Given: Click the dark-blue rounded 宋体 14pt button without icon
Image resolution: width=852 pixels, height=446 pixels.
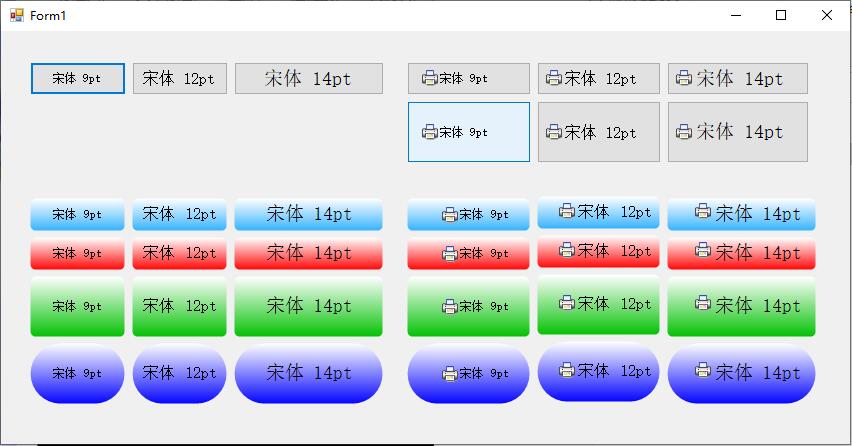Looking at the screenshot, I should click(308, 374).
